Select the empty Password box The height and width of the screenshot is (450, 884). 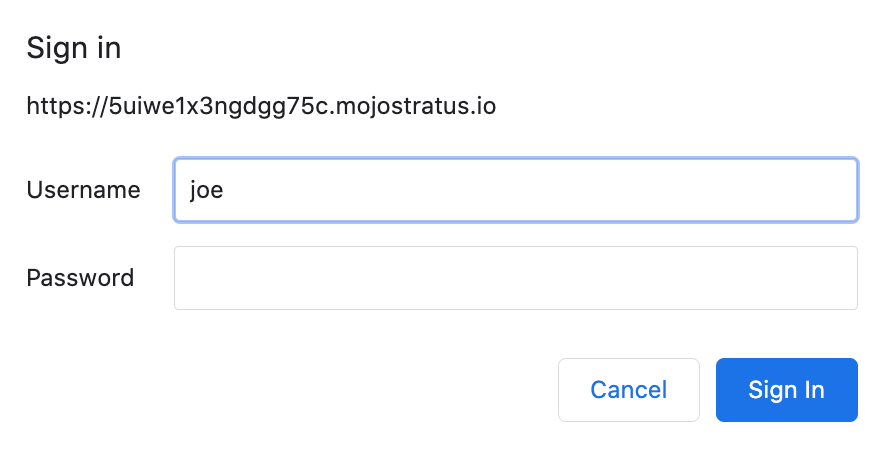click(516, 277)
